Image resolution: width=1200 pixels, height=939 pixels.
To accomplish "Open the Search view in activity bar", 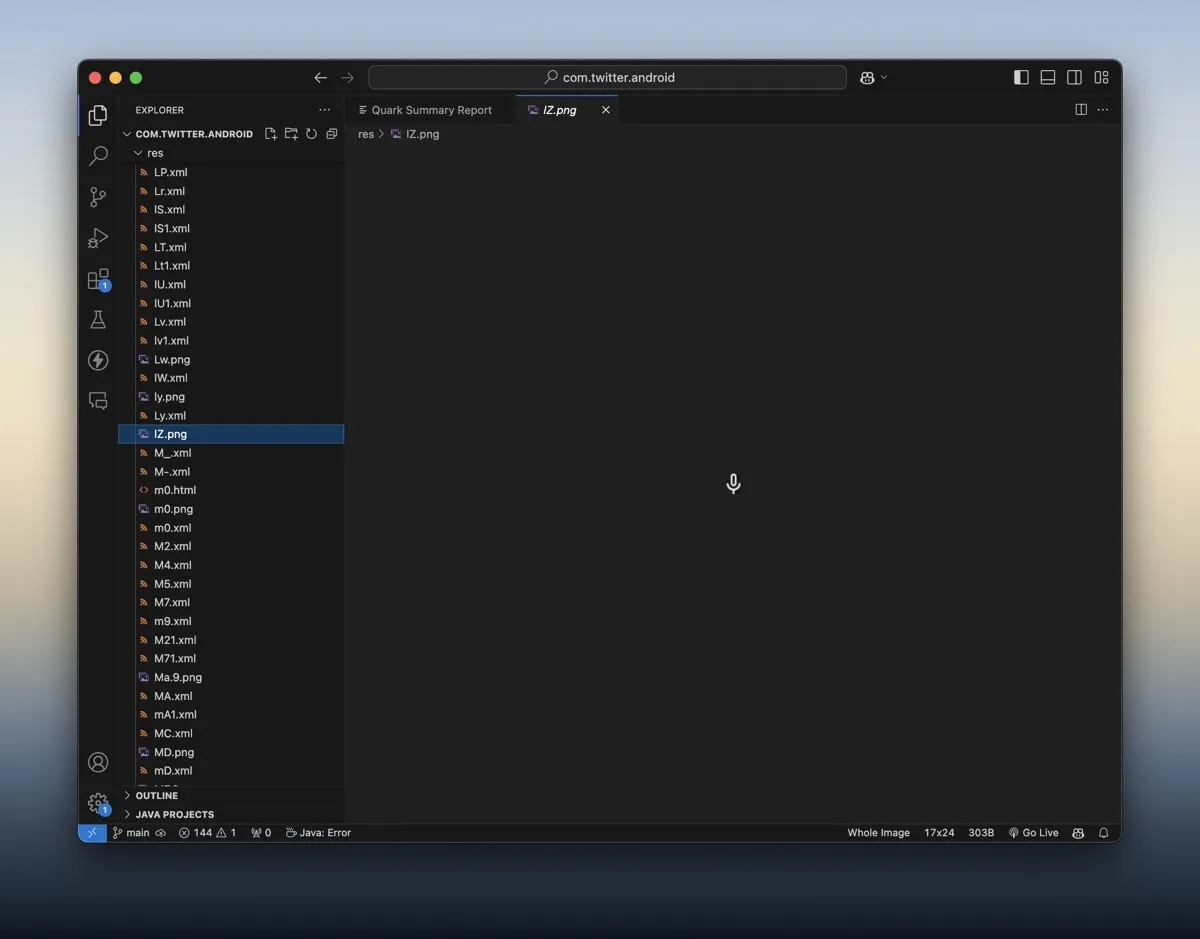I will [x=98, y=156].
